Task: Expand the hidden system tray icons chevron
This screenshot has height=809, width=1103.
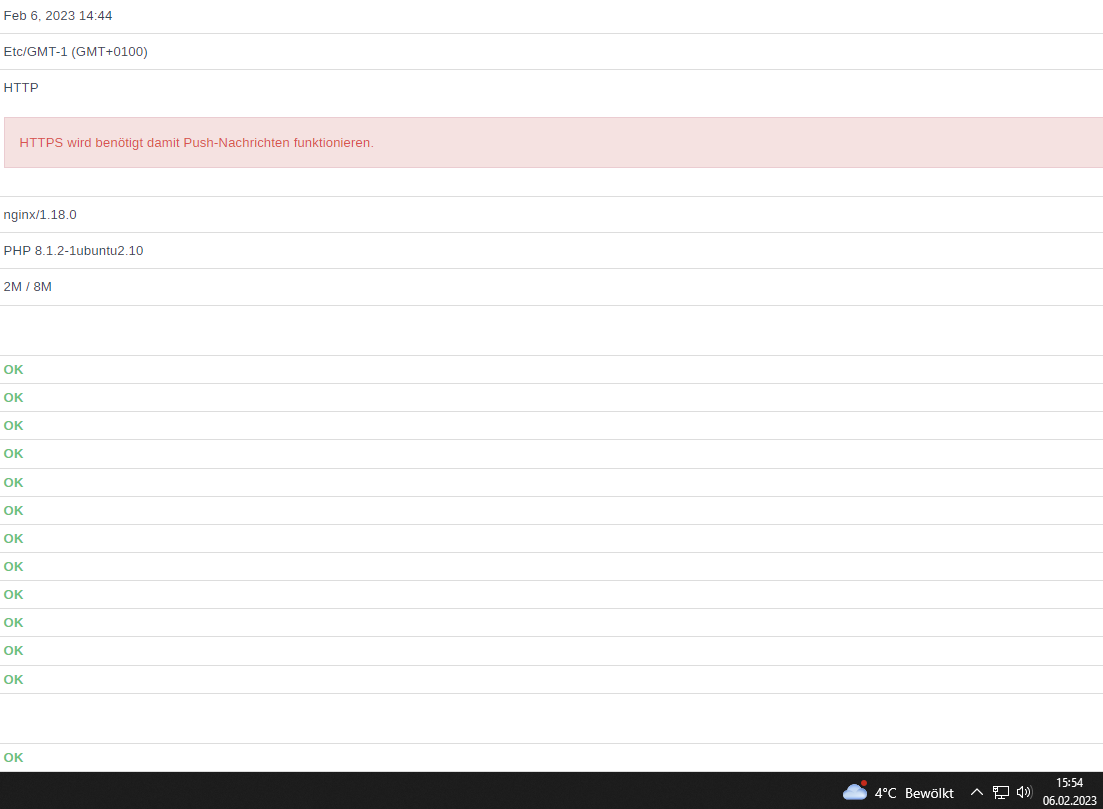Action: (976, 792)
